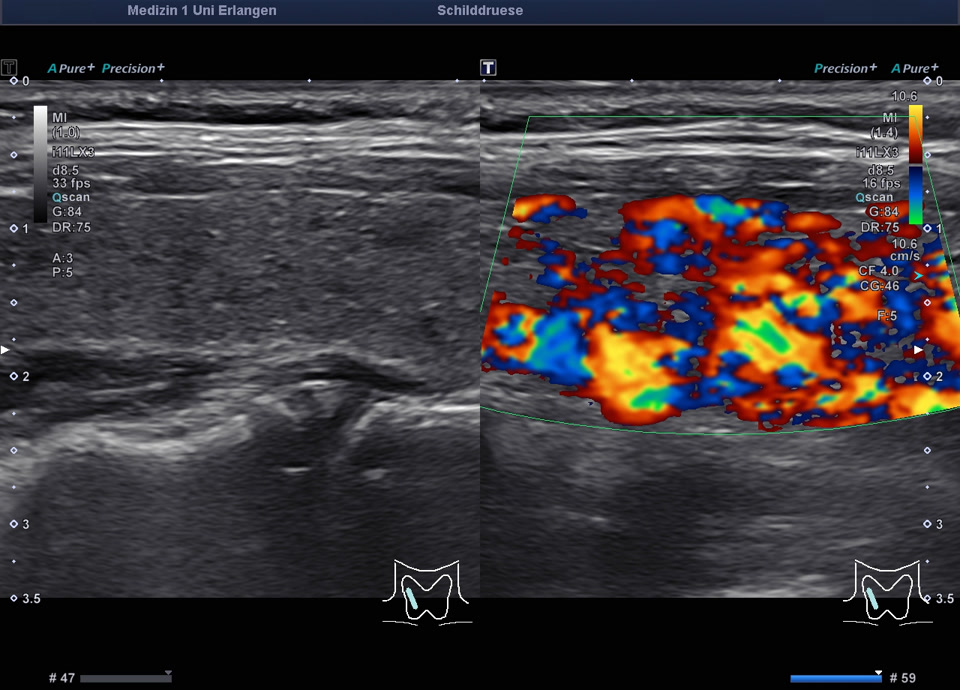Click the blue cine slider at frame # 59
The image size is (960, 690).
pyautogui.click(x=835, y=678)
